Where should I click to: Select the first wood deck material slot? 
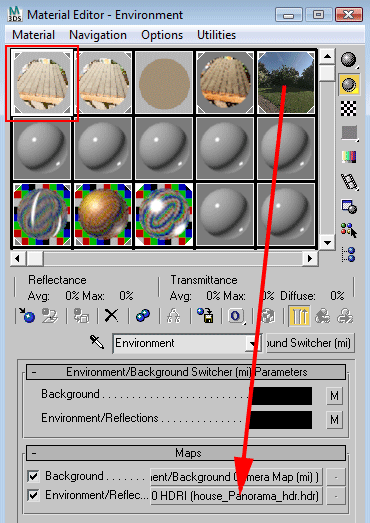coord(42,82)
